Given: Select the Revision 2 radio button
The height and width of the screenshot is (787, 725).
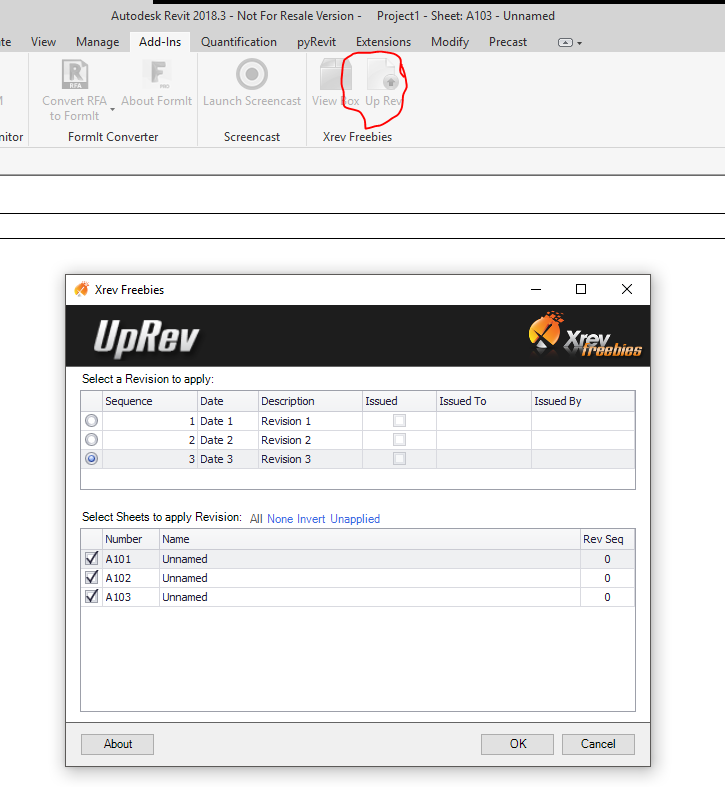Looking at the screenshot, I should pos(91,440).
